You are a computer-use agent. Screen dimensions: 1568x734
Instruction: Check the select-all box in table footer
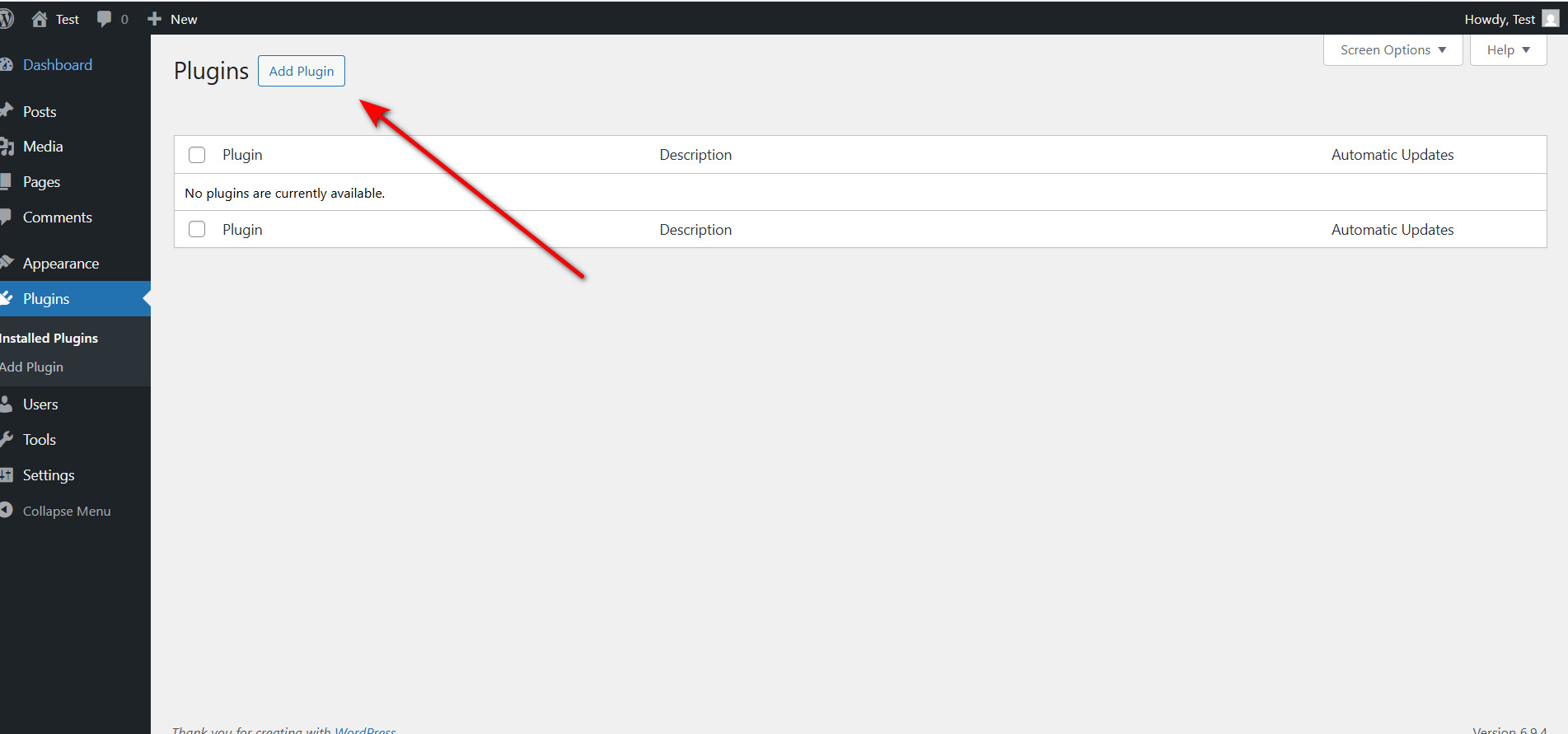click(x=197, y=229)
